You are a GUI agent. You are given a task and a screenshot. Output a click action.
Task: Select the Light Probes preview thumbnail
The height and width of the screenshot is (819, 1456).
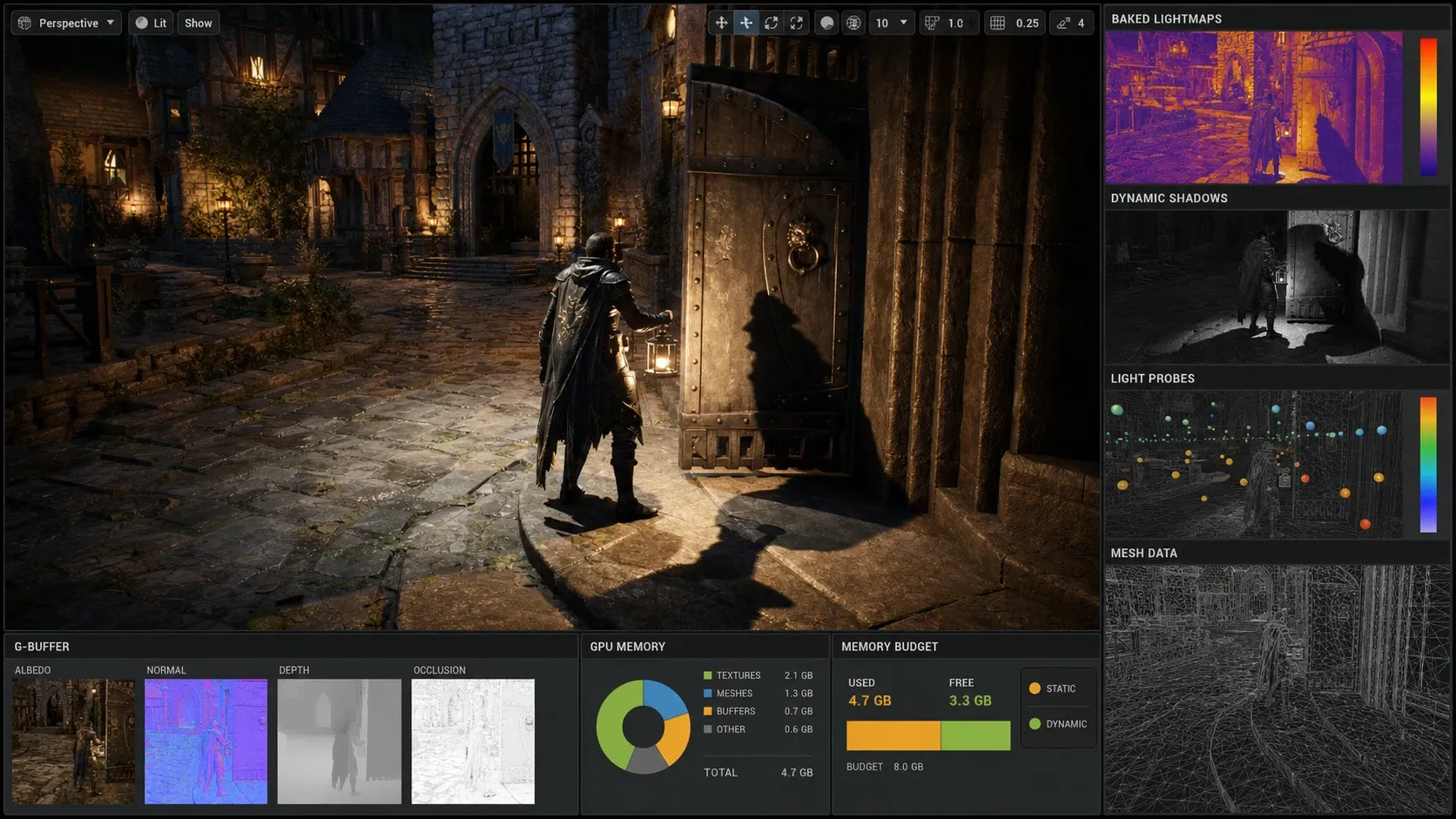point(1254,464)
